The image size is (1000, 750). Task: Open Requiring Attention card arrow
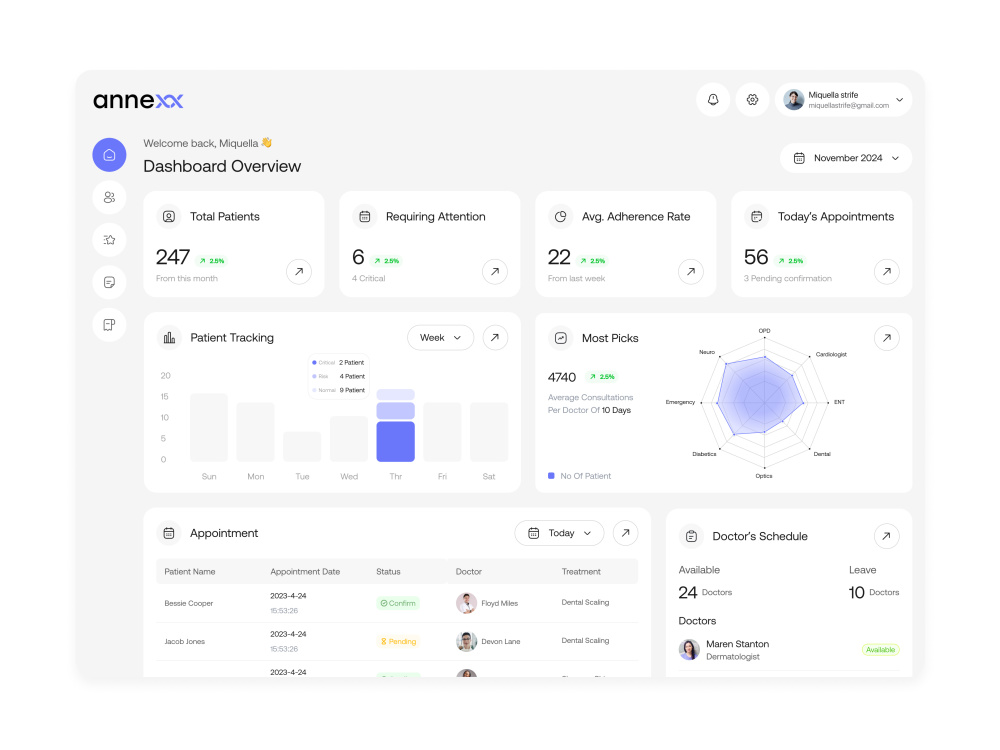pyautogui.click(x=495, y=272)
